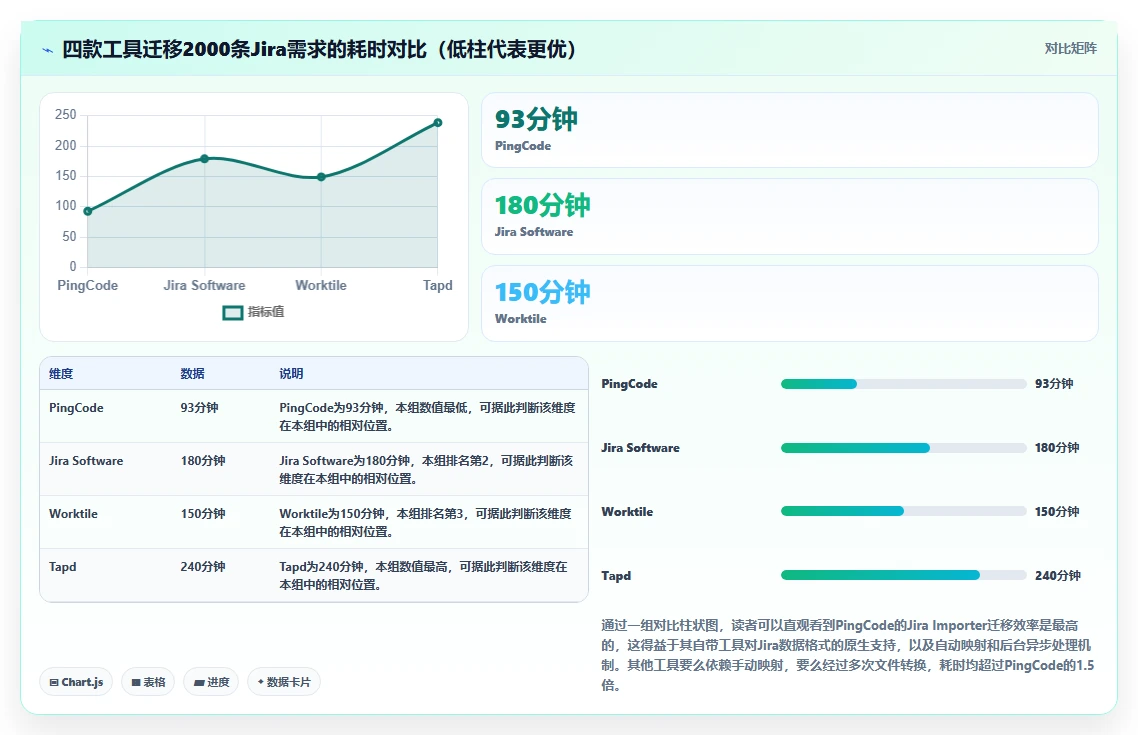The width and height of the screenshot is (1138, 735).
Task: Click the Worktile progress bar
Action: (x=904, y=512)
